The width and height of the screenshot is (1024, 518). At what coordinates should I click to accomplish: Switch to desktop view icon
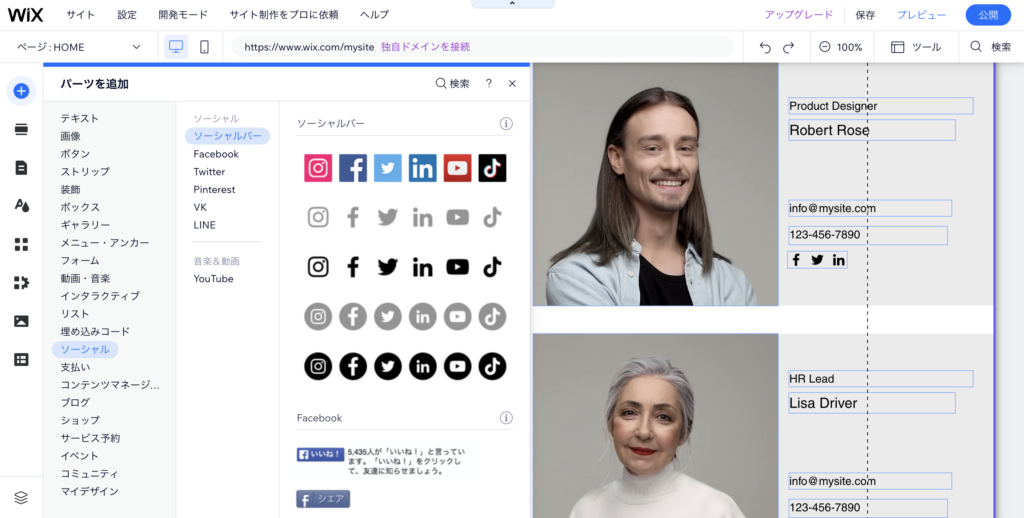176,47
